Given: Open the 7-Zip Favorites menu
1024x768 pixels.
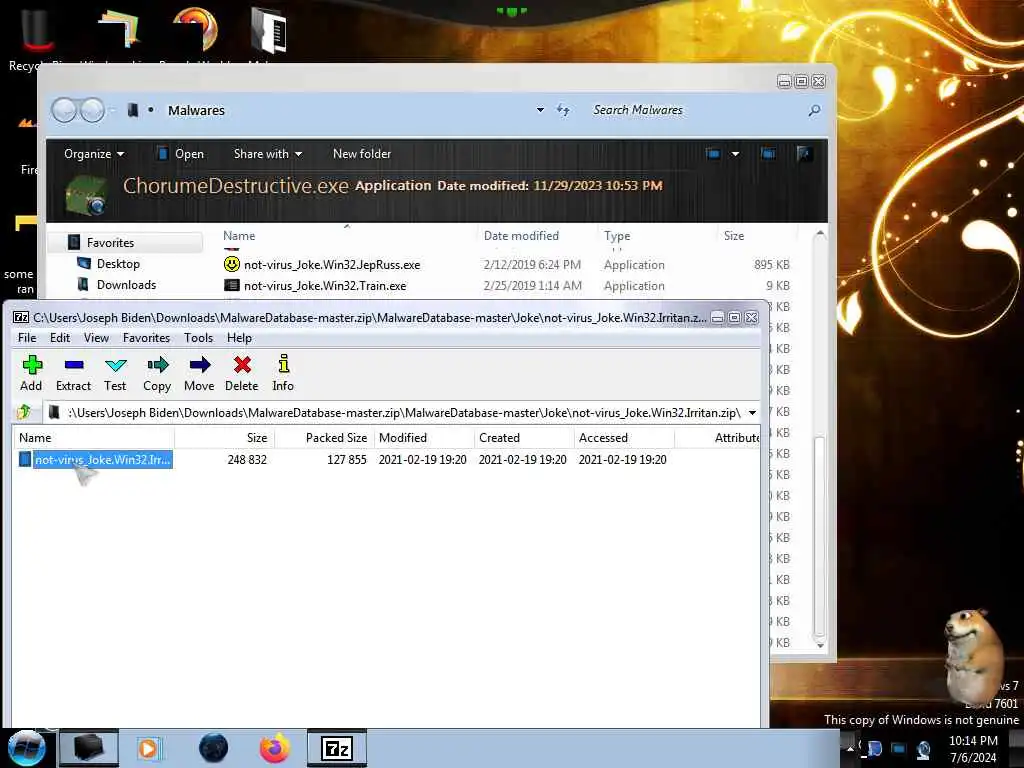Looking at the screenshot, I should [146, 338].
